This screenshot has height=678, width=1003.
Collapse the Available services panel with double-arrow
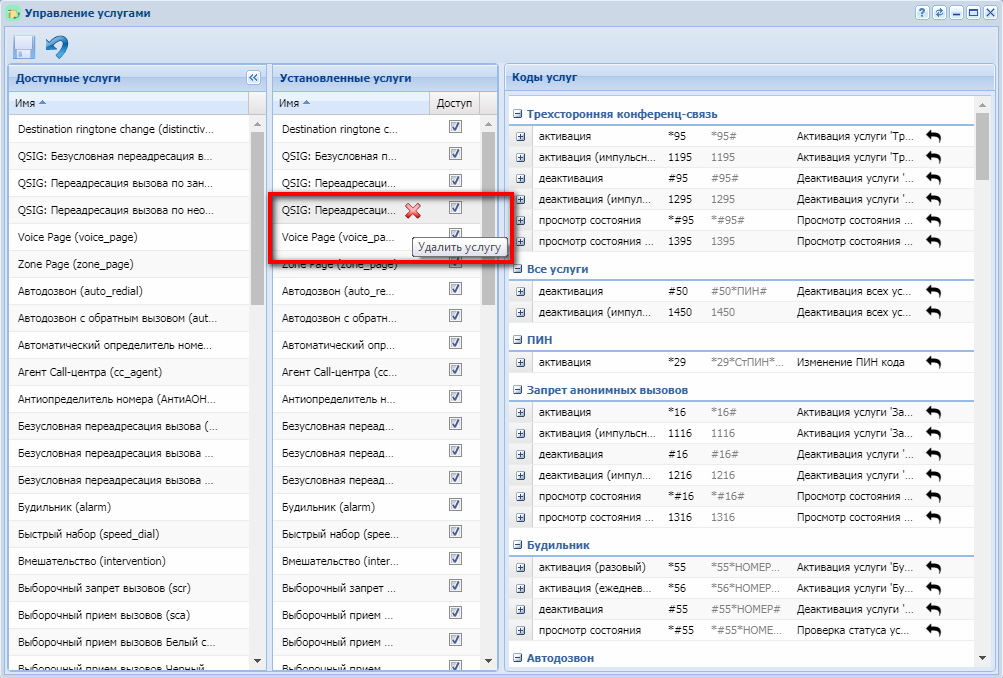pyautogui.click(x=253, y=77)
